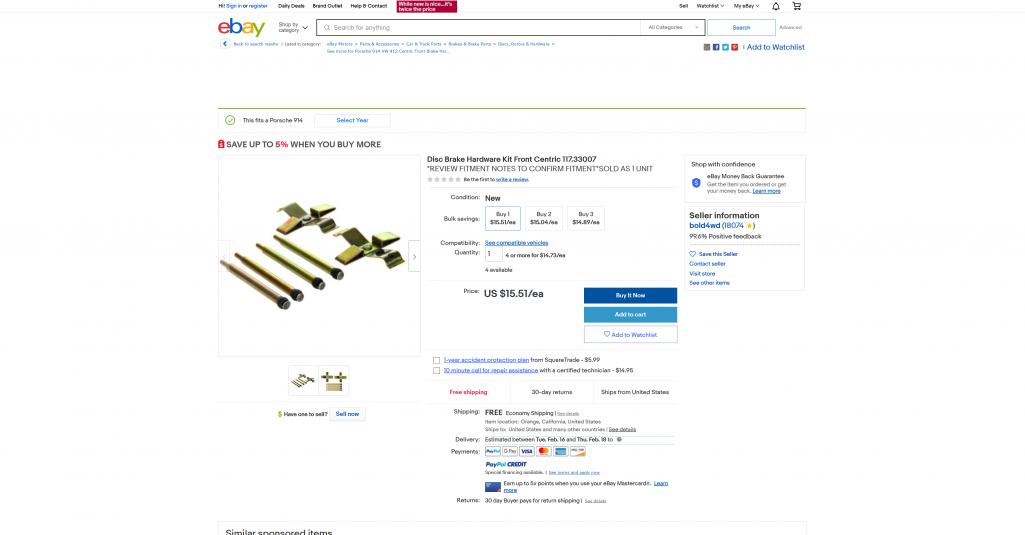Expand the My eBay menu
Viewport: 1025px width, 535px height.
click(746, 6)
